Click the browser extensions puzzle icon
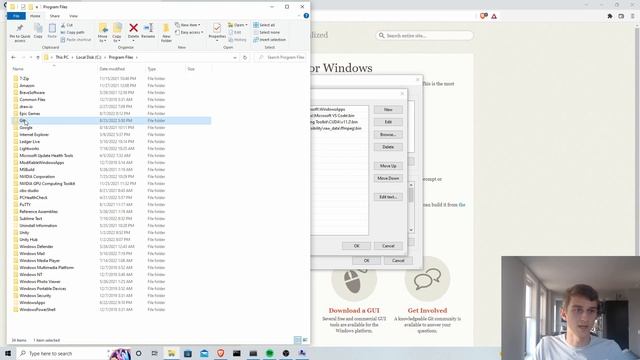Viewport: 640px width, 360px height. (x=610, y=16)
